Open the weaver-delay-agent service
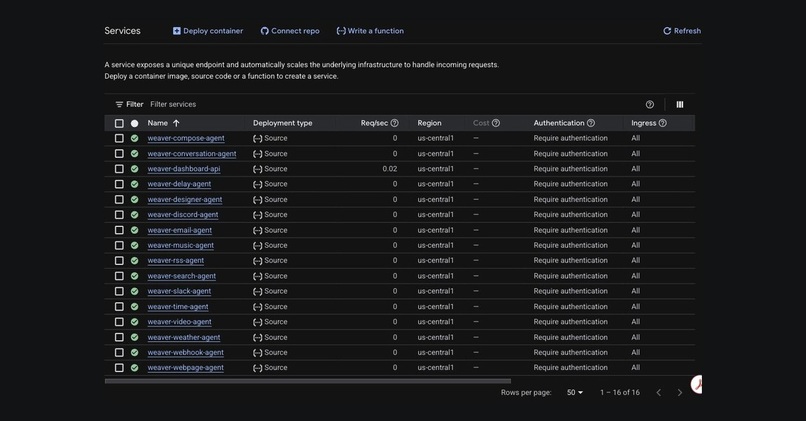The width and height of the screenshot is (806, 421). 179,184
